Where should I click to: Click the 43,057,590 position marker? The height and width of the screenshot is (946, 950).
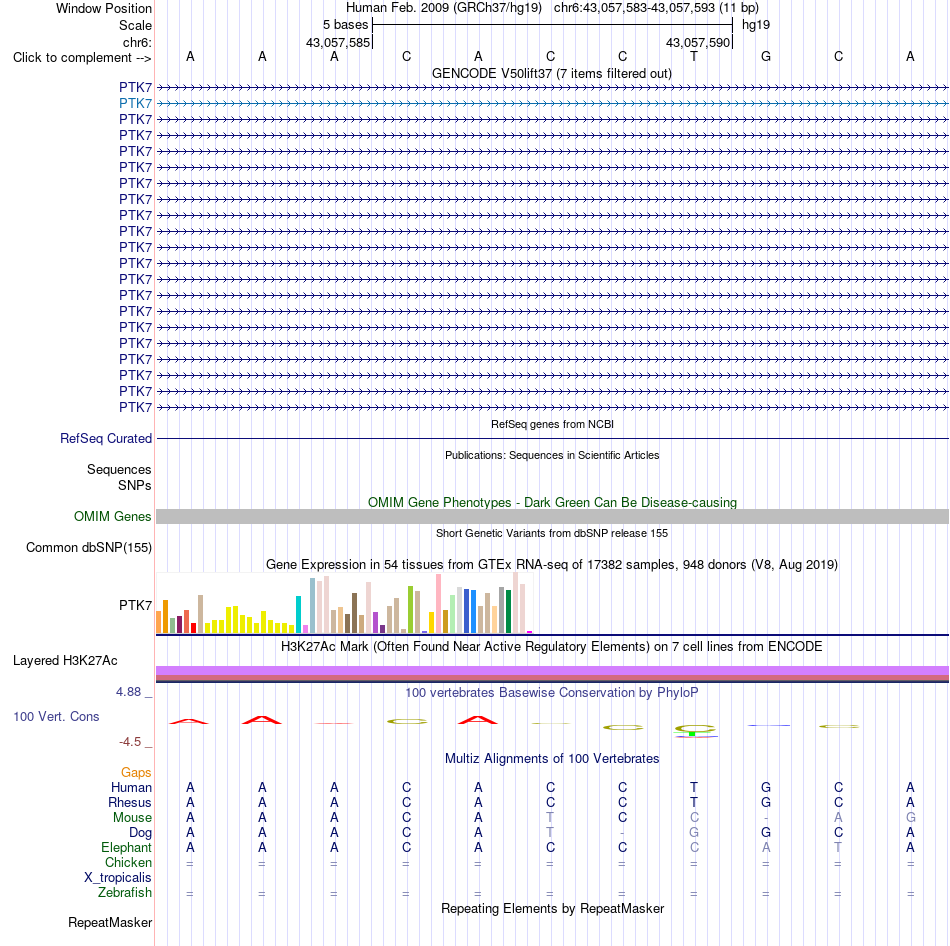tap(698, 42)
